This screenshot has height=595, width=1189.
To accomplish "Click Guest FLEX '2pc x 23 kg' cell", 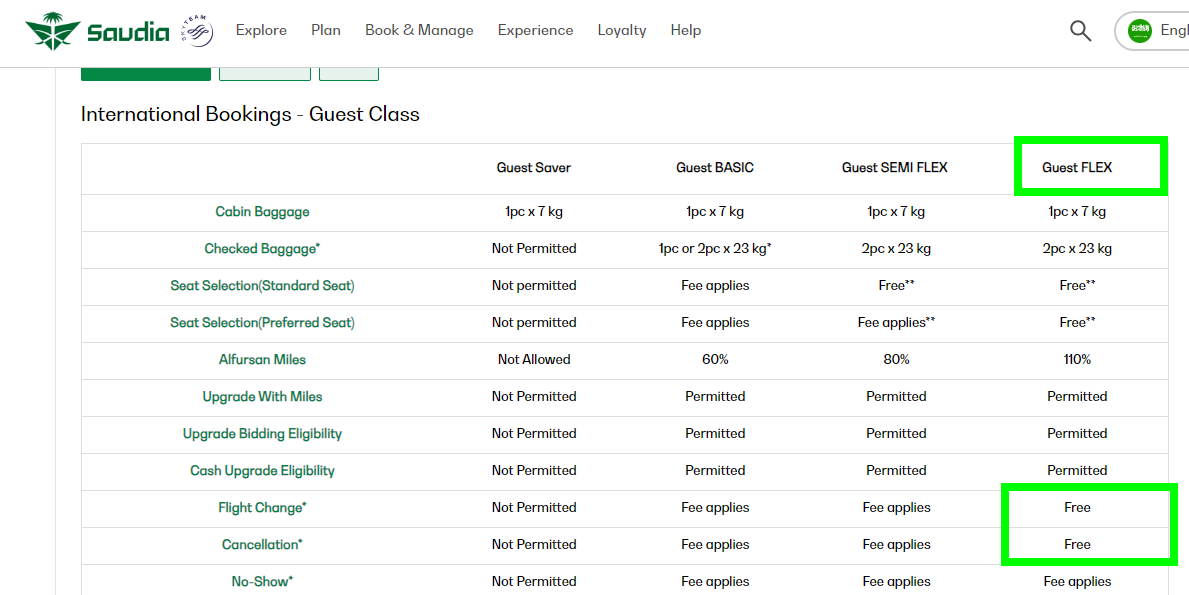I will click(x=1077, y=249).
